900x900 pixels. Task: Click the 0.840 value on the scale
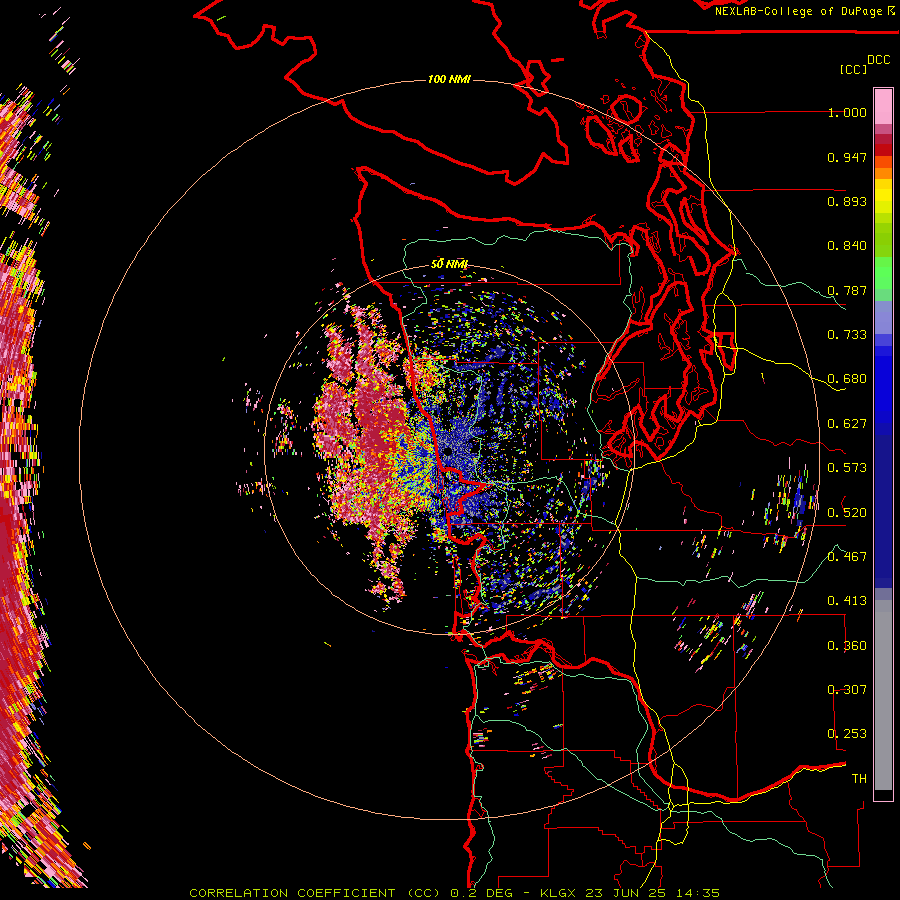point(847,246)
